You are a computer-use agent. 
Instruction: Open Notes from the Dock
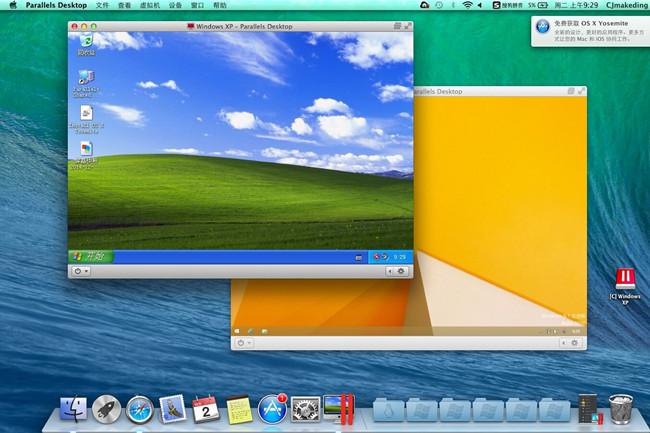click(239, 410)
